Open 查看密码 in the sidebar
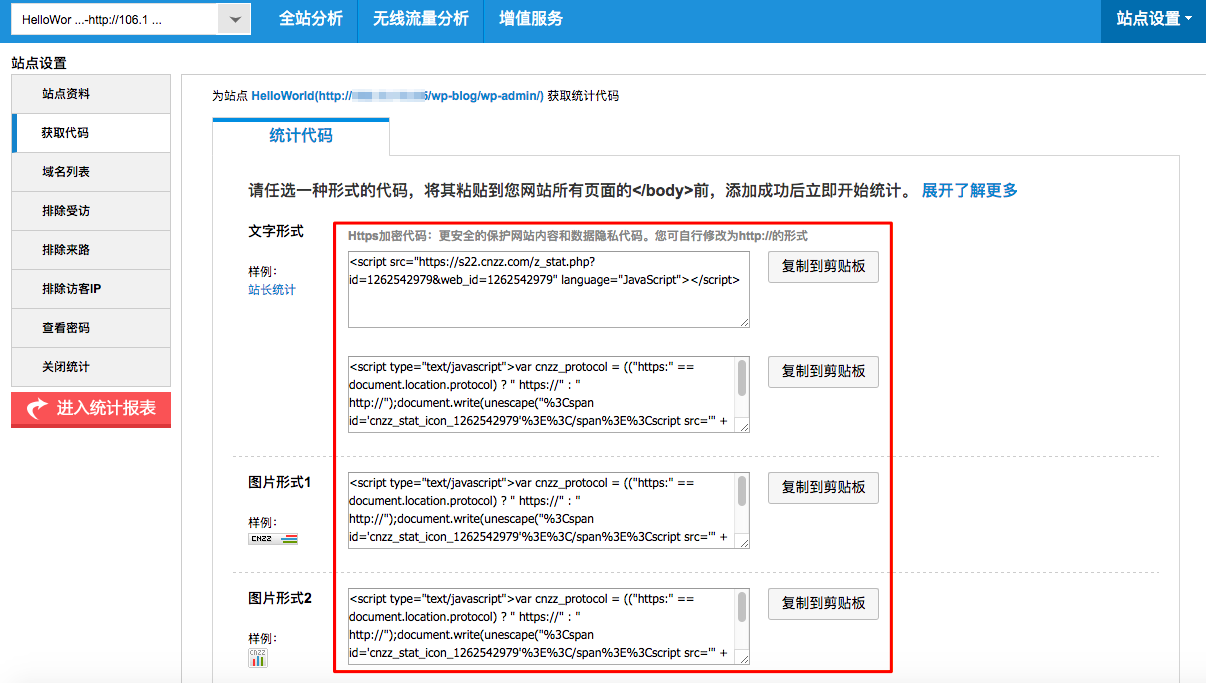The image size is (1206, 683). coord(91,328)
